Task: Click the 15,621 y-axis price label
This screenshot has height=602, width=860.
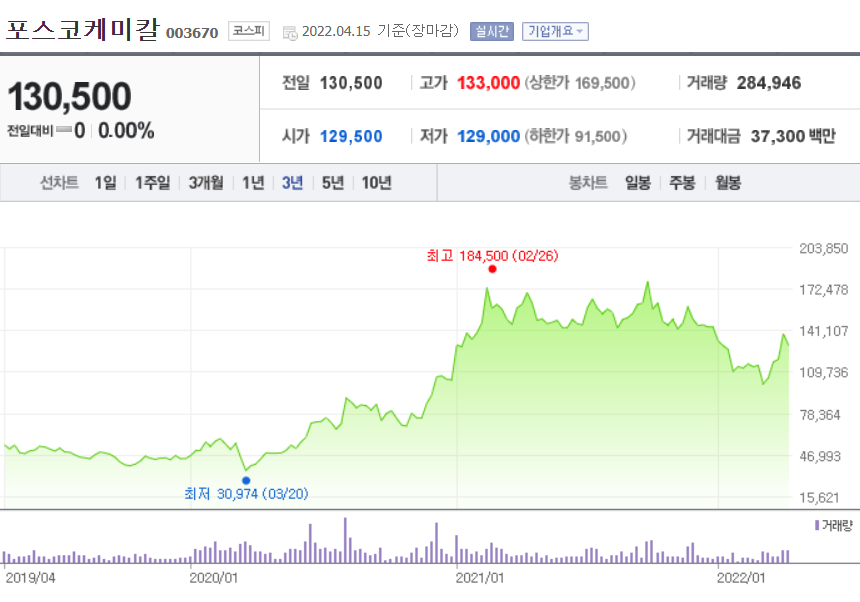Action: point(819,498)
